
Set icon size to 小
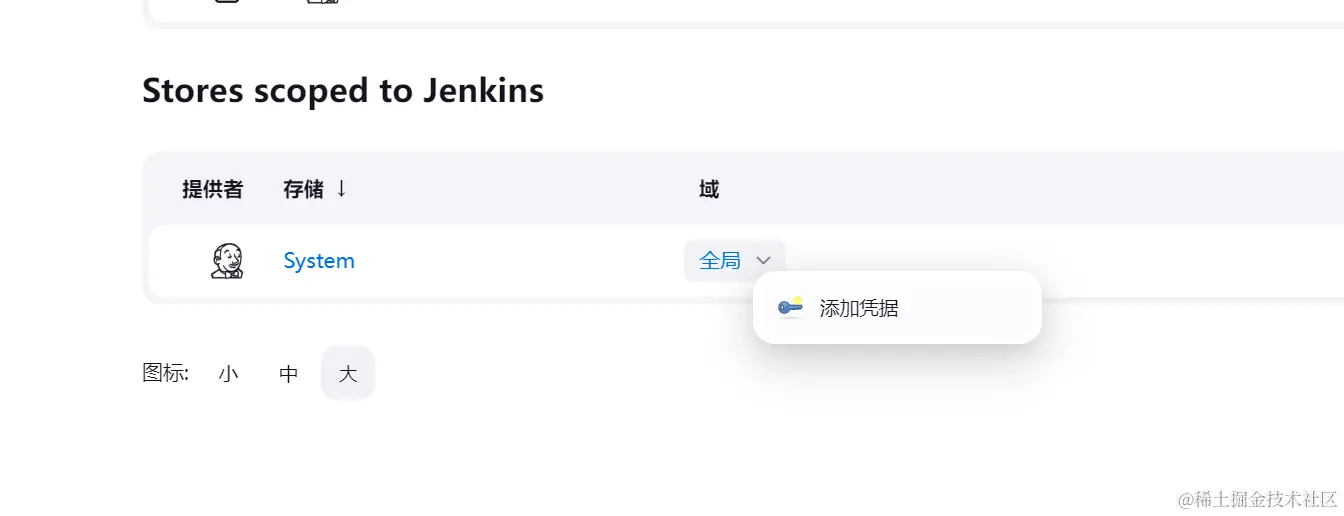click(x=228, y=373)
